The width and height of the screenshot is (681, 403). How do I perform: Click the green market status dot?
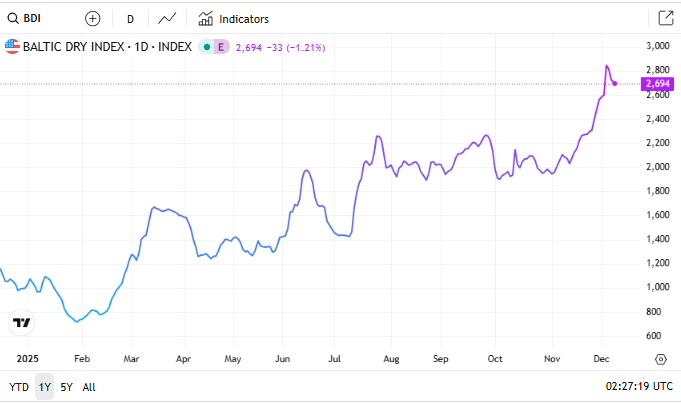click(x=205, y=46)
